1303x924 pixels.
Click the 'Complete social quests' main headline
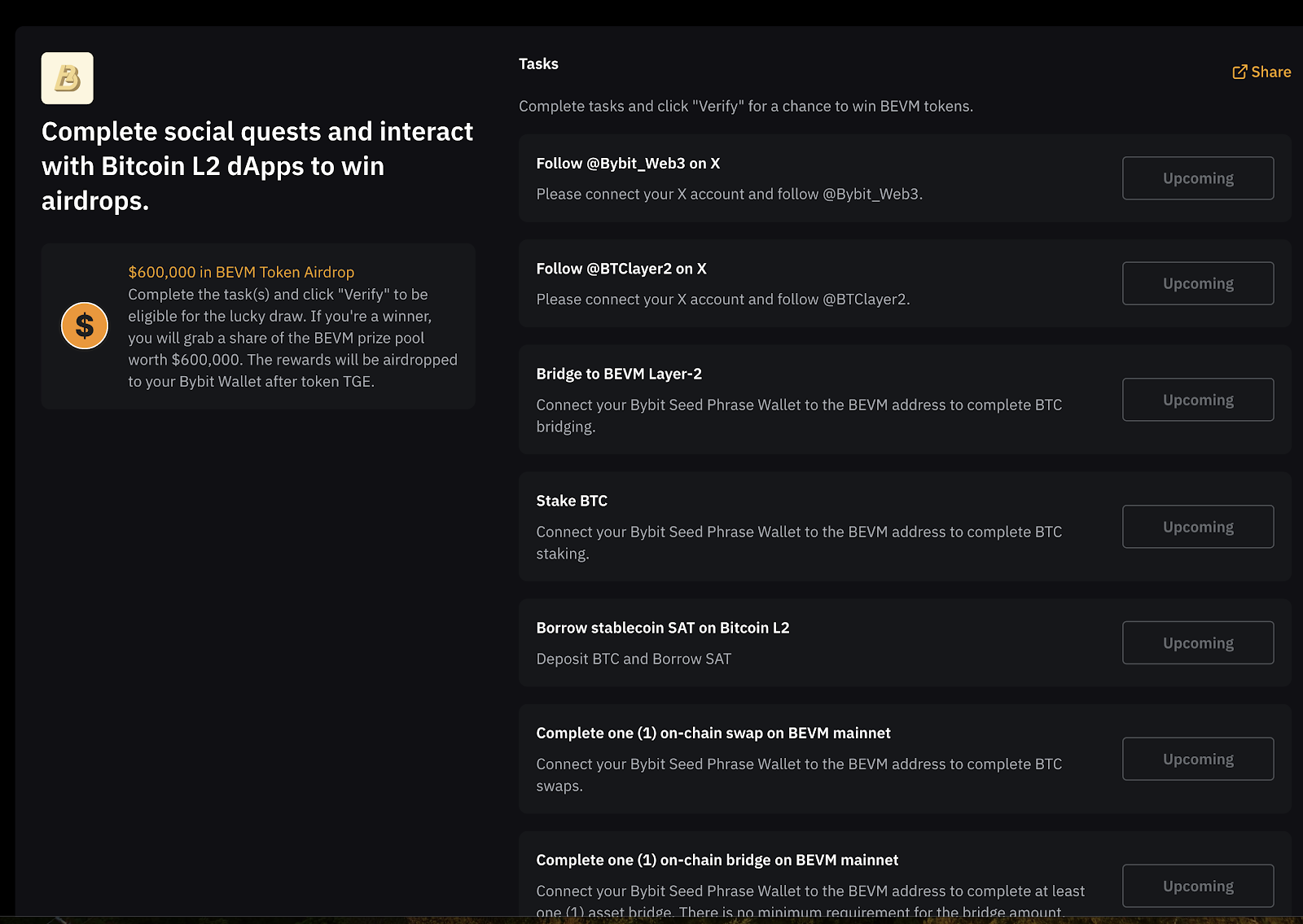[257, 166]
